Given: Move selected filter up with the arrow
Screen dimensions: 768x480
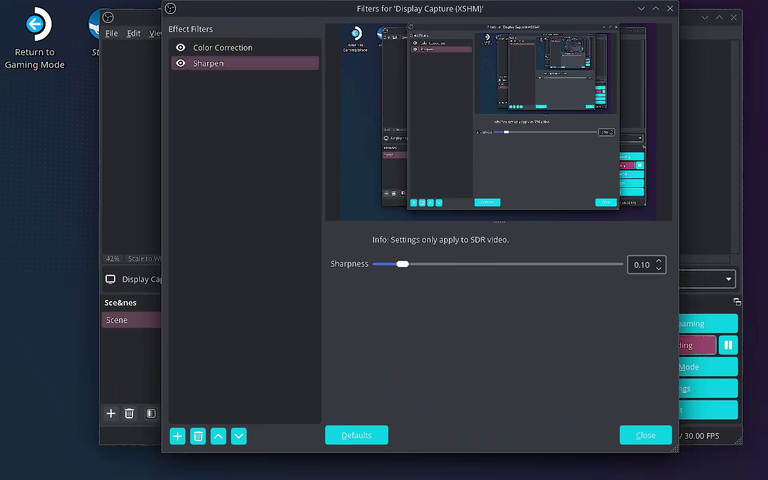Looking at the screenshot, I should tap(218, 436).
